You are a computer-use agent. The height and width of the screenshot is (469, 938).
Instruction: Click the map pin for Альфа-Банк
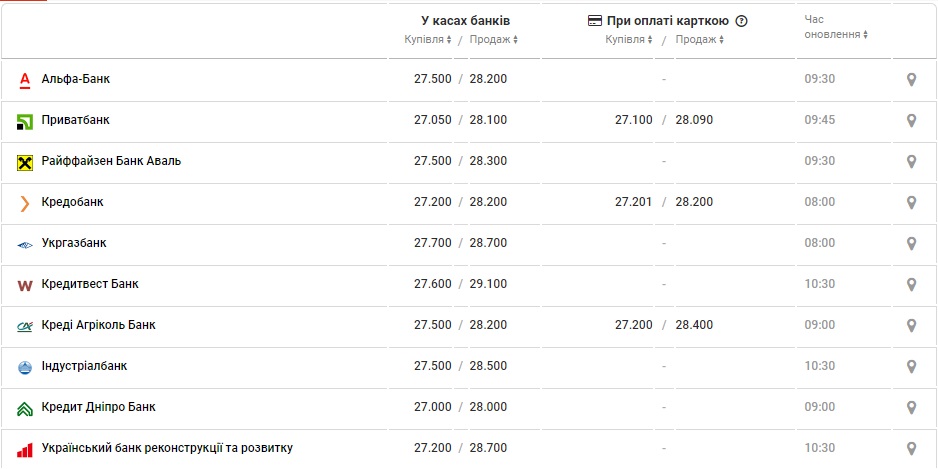pos(911,79)
